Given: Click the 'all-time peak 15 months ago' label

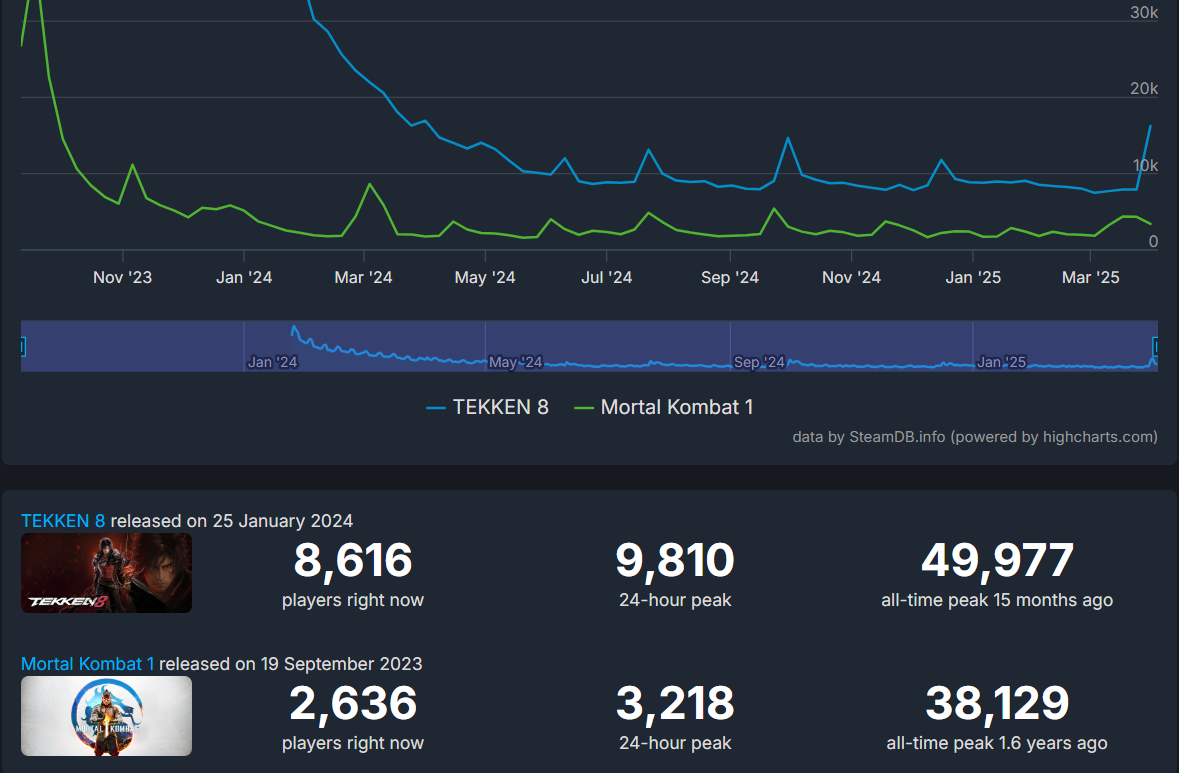Looking at the screenshot, I should (x=997, y=600).
